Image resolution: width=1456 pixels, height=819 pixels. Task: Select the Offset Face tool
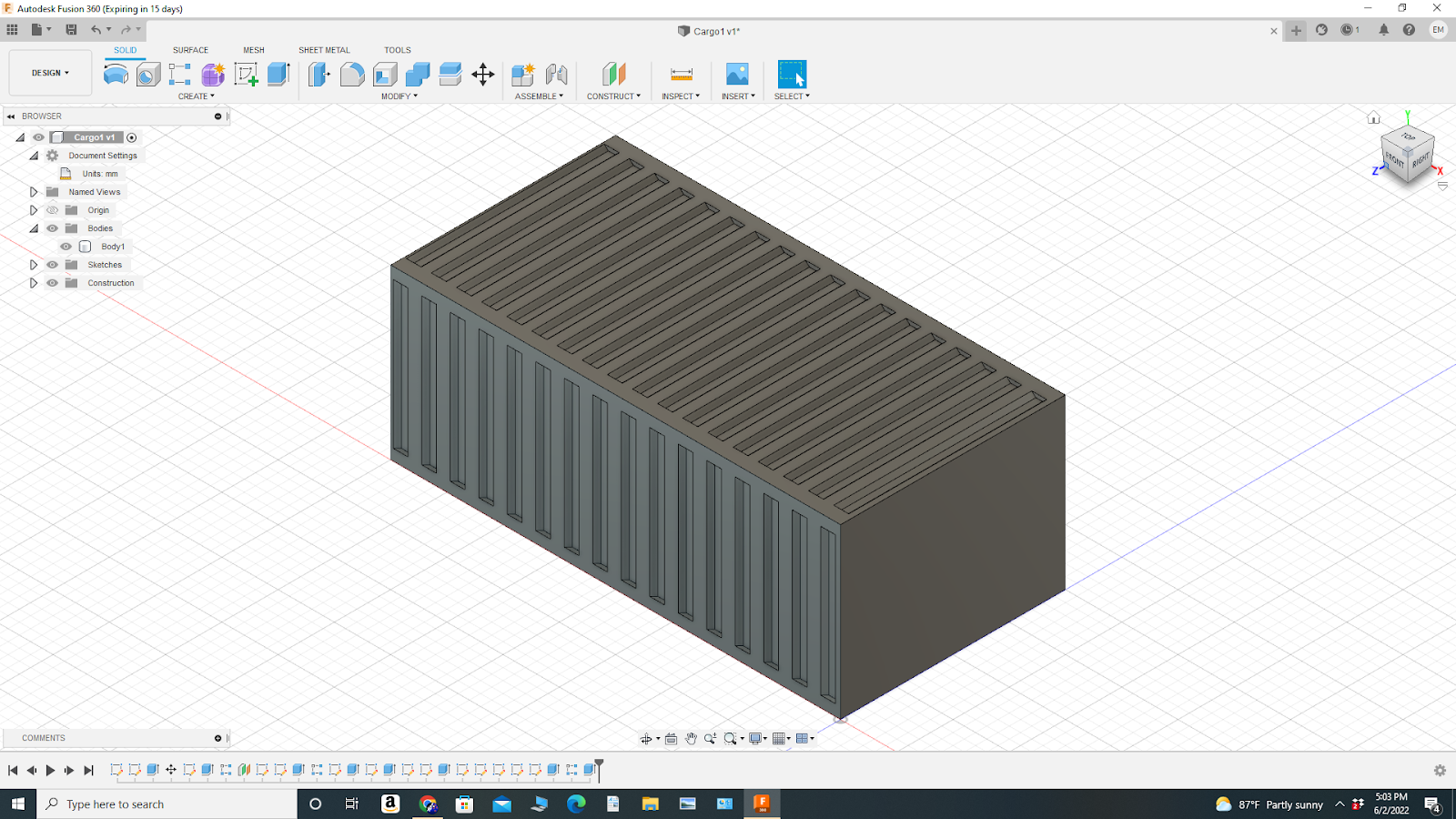pos(450,74)
